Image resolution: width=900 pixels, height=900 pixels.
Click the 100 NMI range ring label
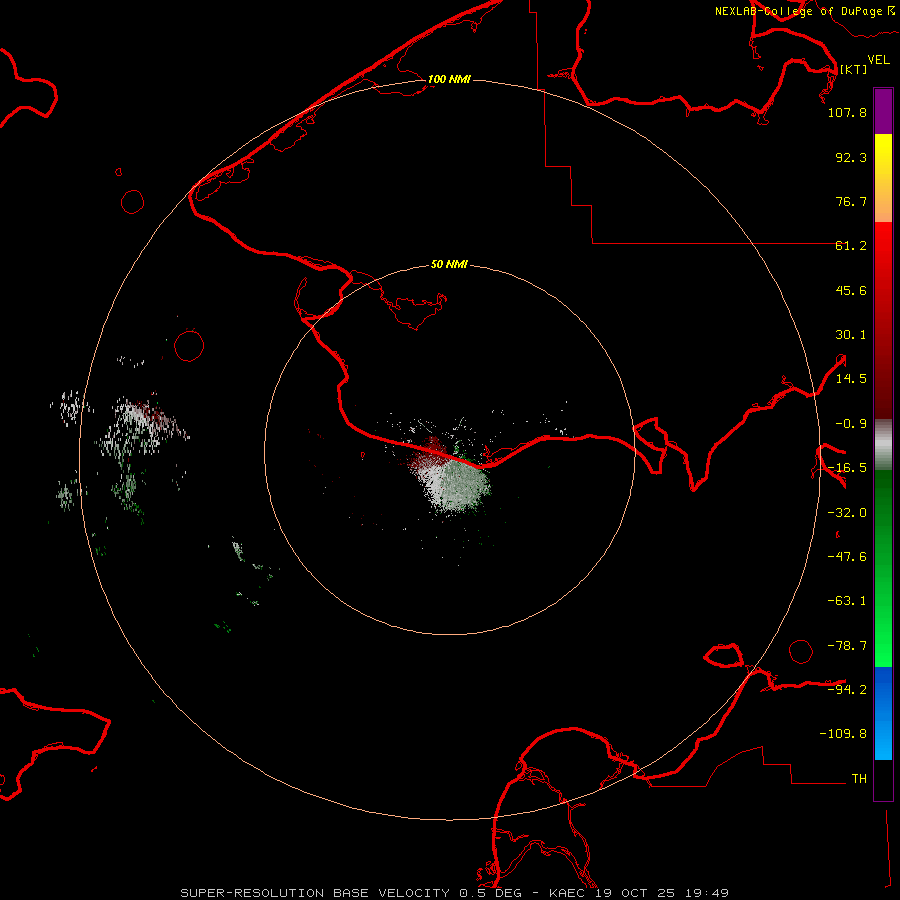[449, 79]
